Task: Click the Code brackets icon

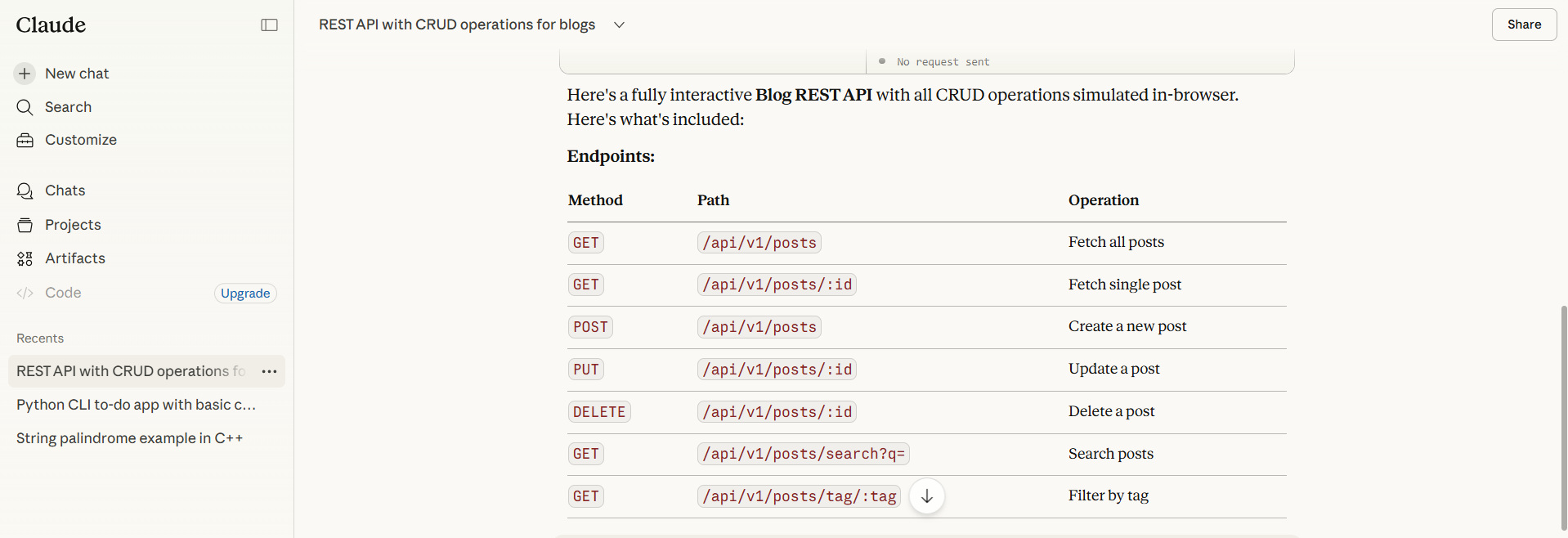Action: tap(25, 293)
